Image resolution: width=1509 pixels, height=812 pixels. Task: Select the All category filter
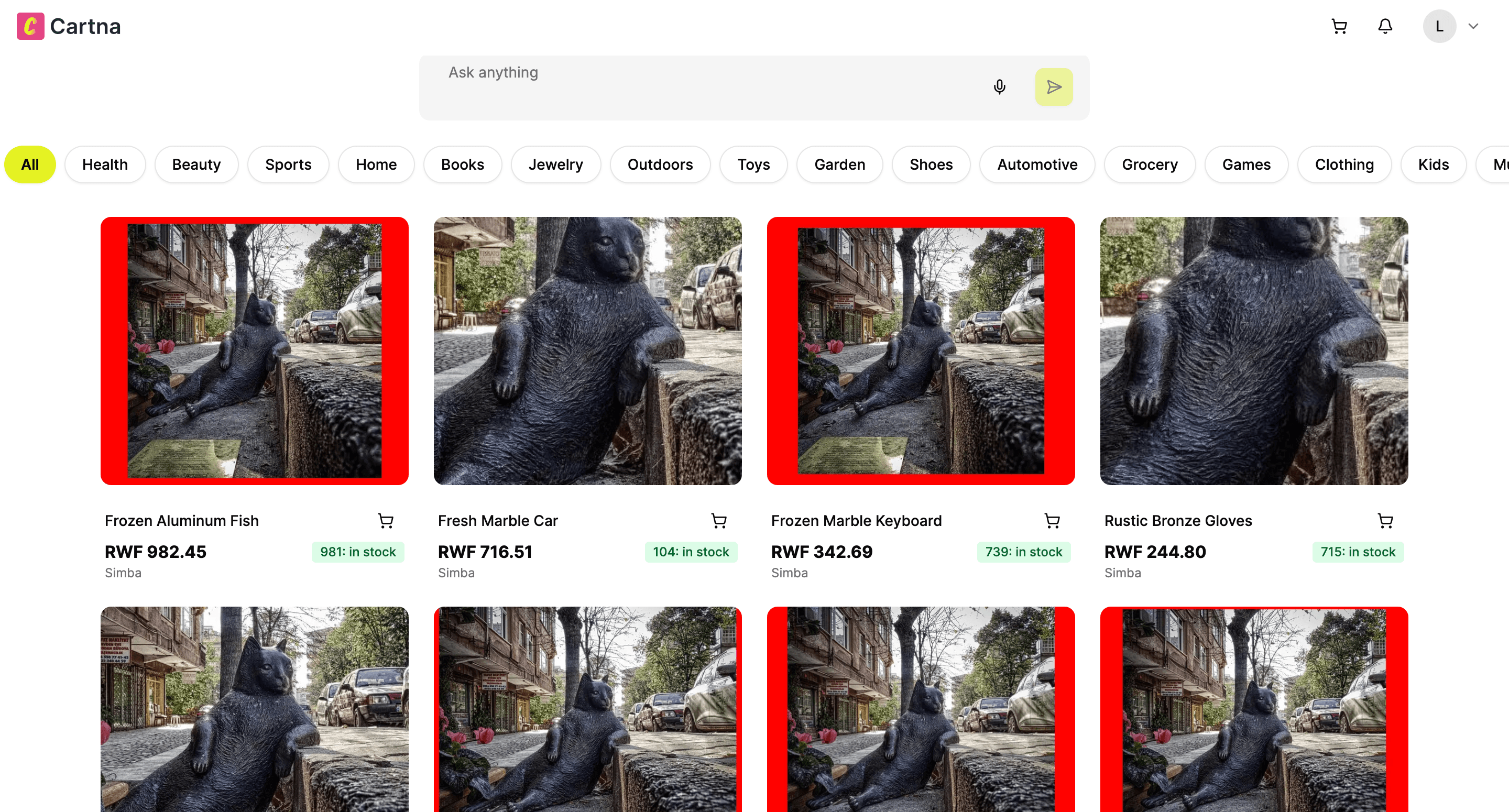(30, 164)
